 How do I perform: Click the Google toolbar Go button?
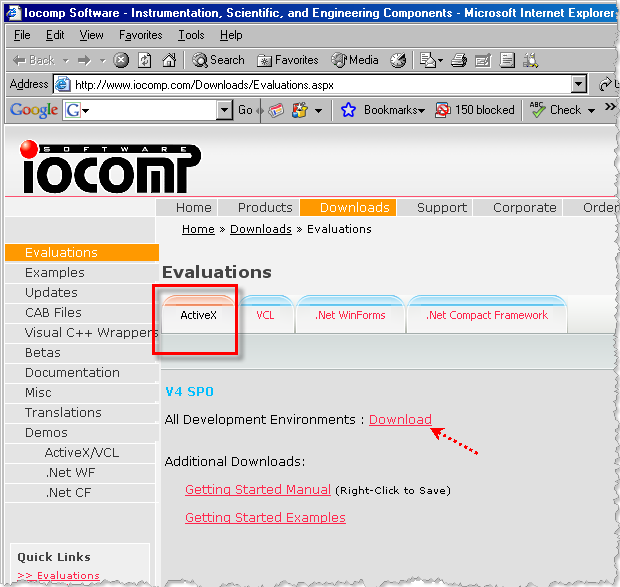[245, 110]
